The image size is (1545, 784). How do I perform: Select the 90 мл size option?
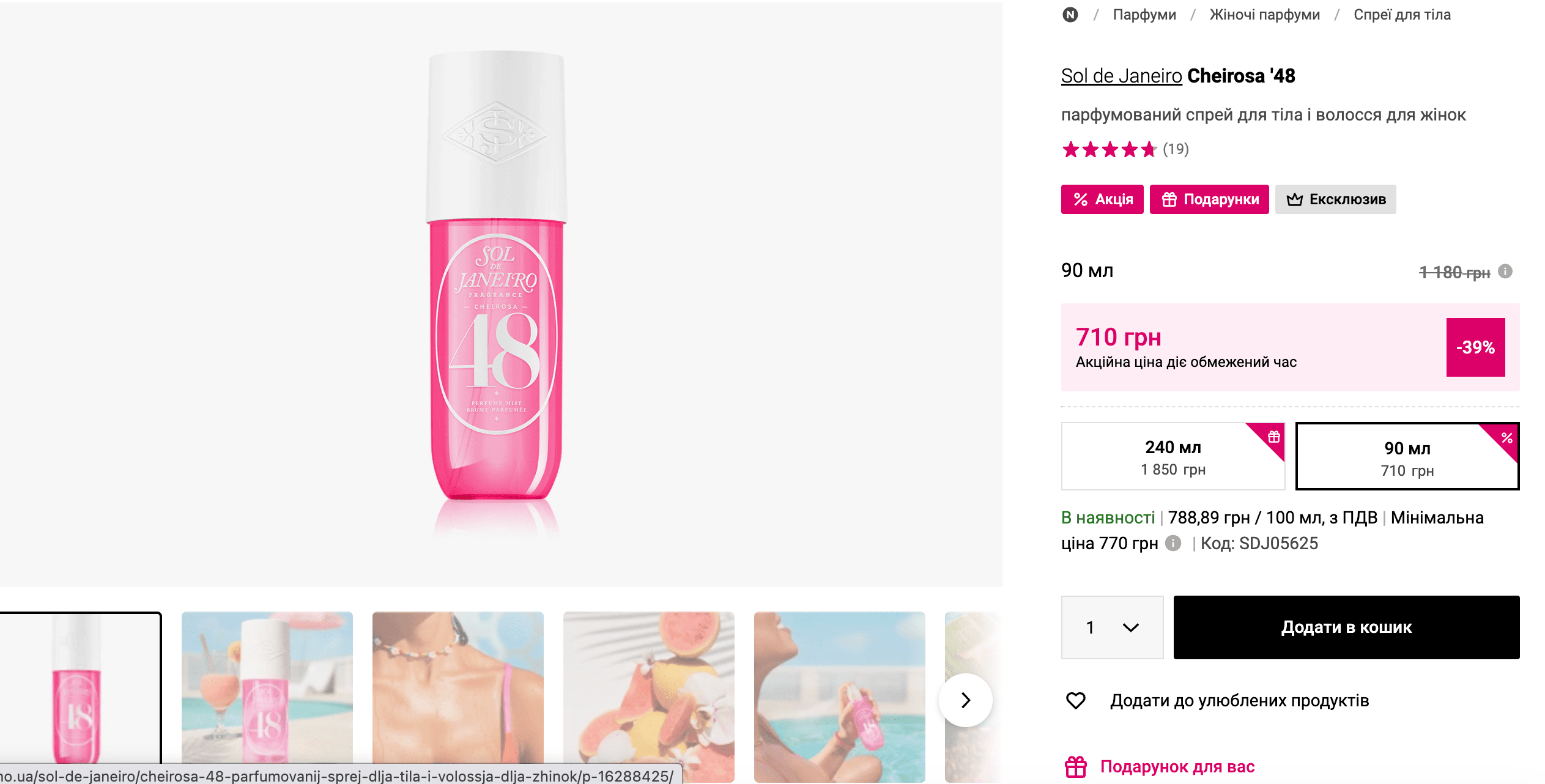click(x=1407, y=457)
